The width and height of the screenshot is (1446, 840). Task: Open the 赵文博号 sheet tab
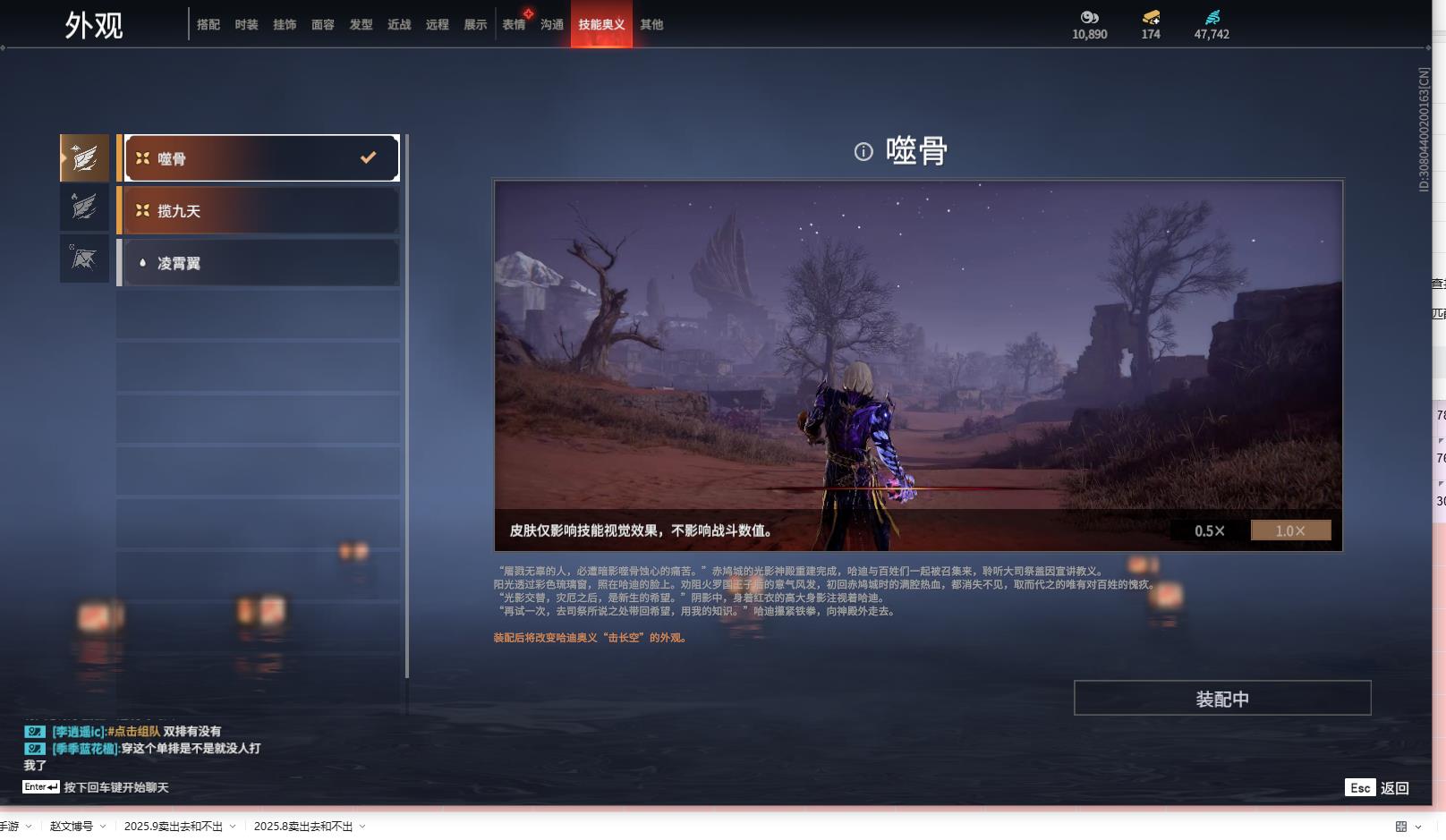tap(72, 827)
